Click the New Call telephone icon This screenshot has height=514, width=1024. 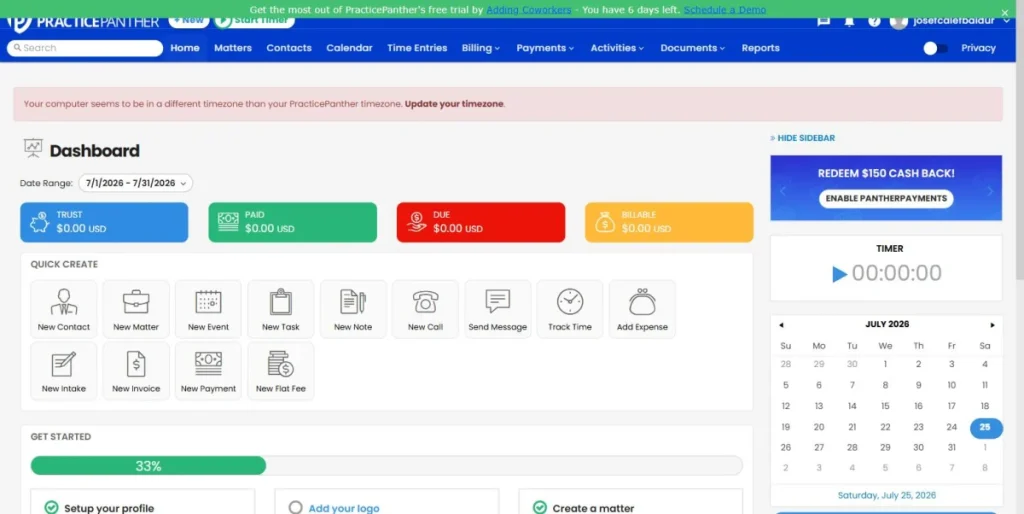[425, 310]
